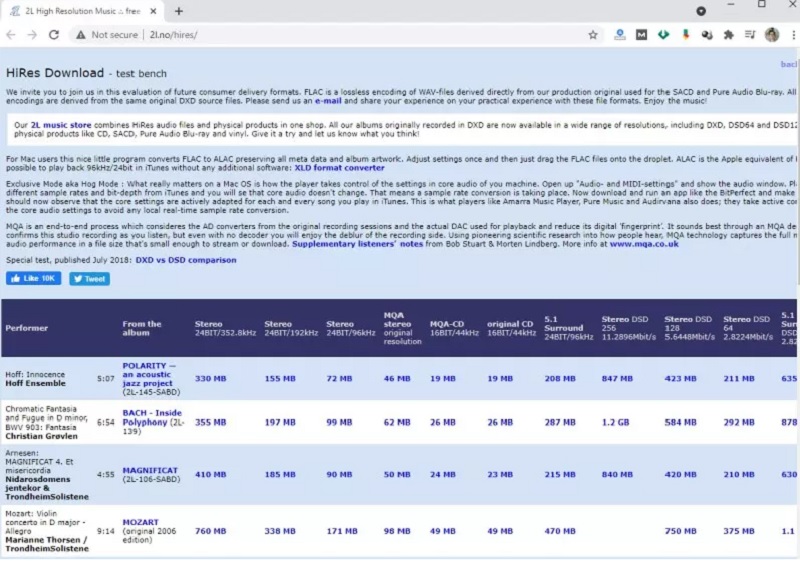
Task: Download Magnificat 24 MB MQA-CD file
Action: click(x=442, y=475)
